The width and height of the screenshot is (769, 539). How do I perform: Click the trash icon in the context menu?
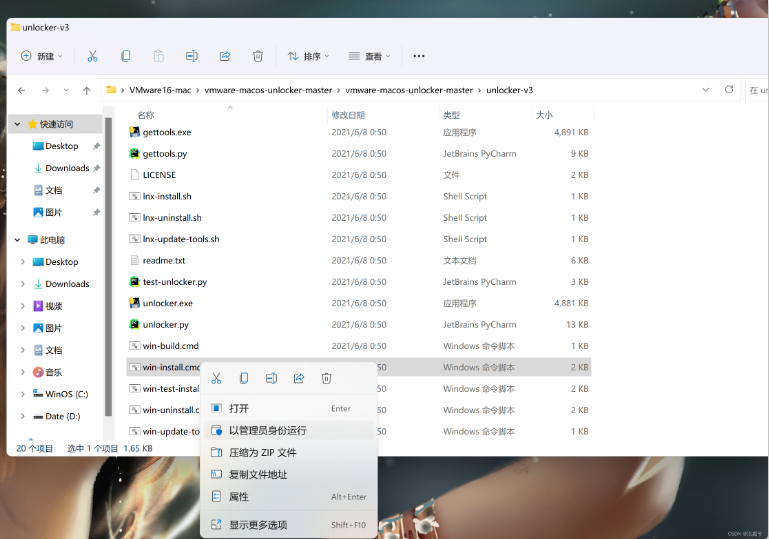point(326,378)
